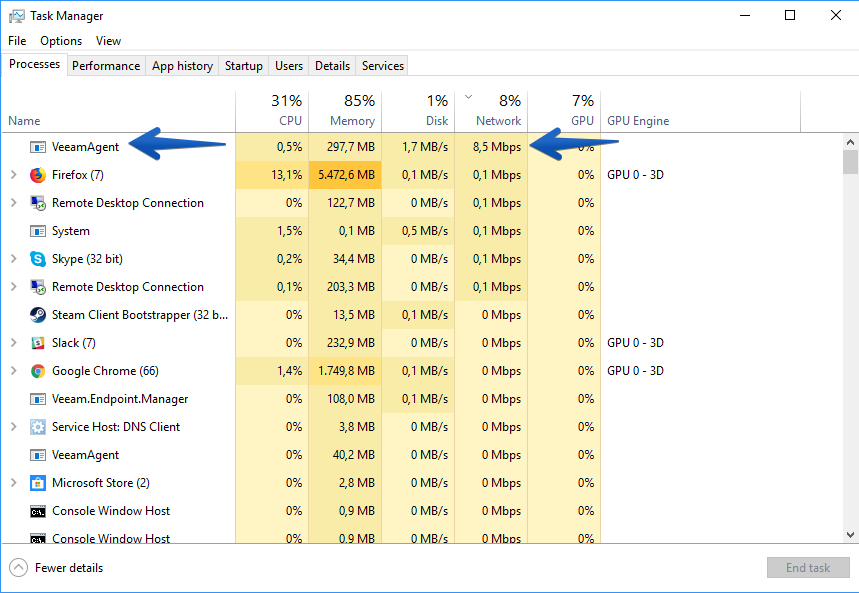Viewport: 859px width, 593px height.
Task: Sort by the GPU Engine column header
Action: (701, 111)
